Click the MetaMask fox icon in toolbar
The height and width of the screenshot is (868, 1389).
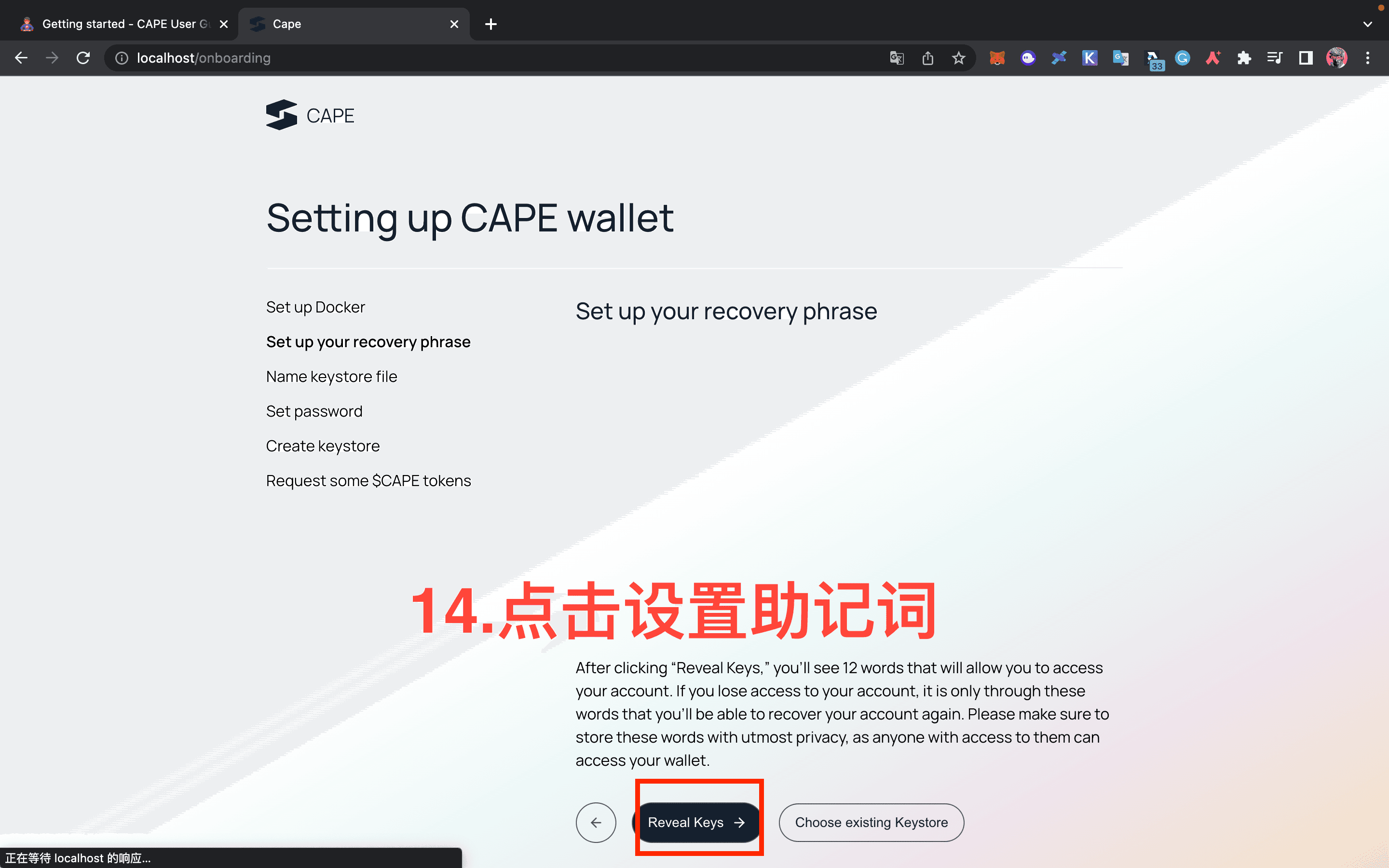(997, 57)
